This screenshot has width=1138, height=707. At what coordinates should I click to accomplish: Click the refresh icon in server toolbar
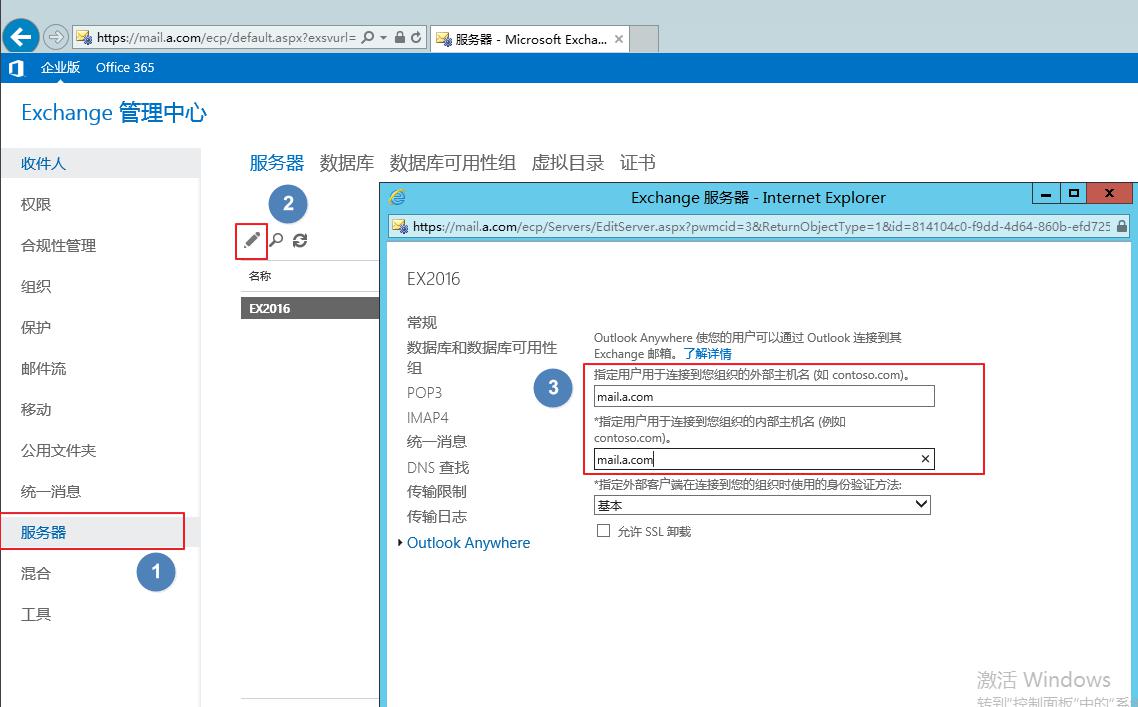[300, 240]
